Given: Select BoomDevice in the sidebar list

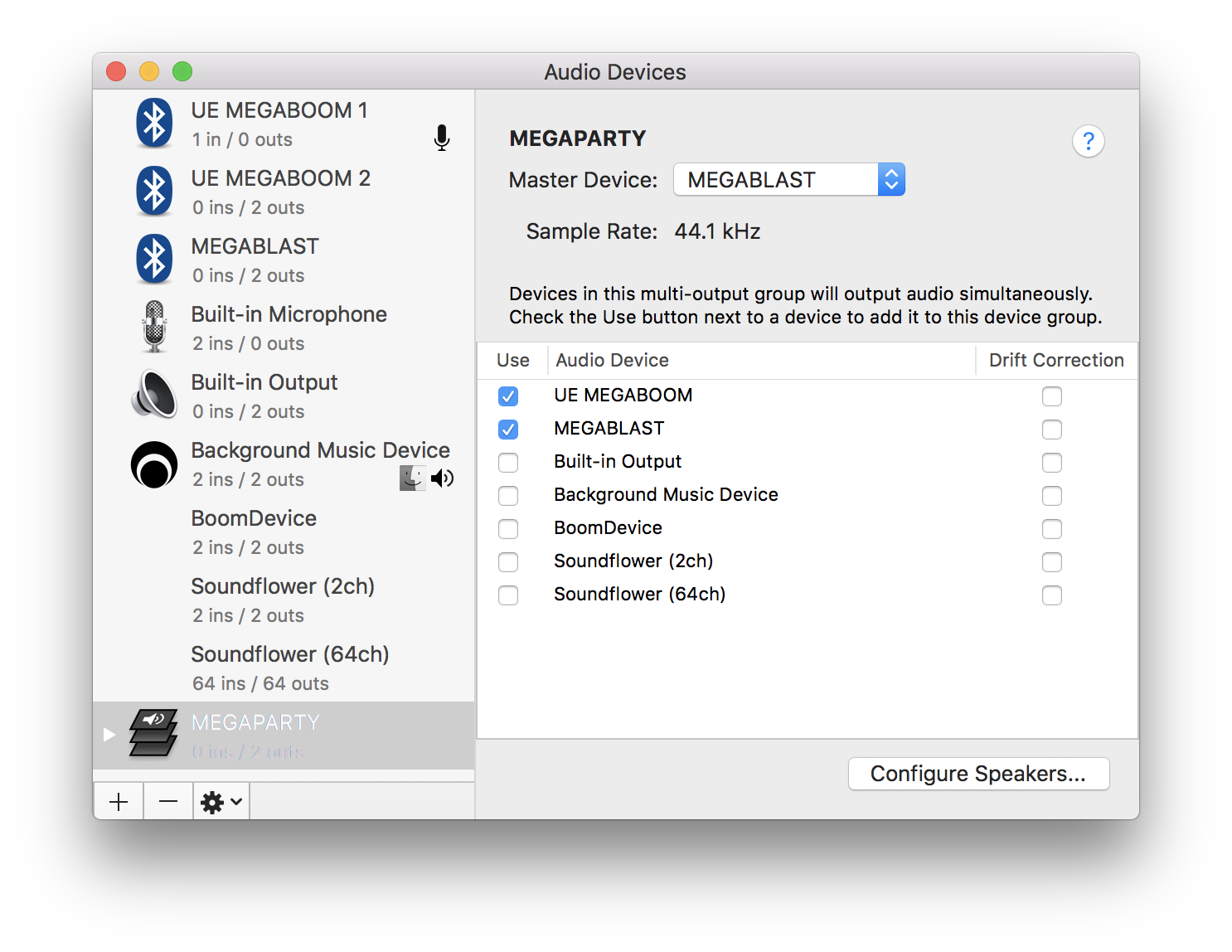Looking at the screenshot, I should (284, 532).
